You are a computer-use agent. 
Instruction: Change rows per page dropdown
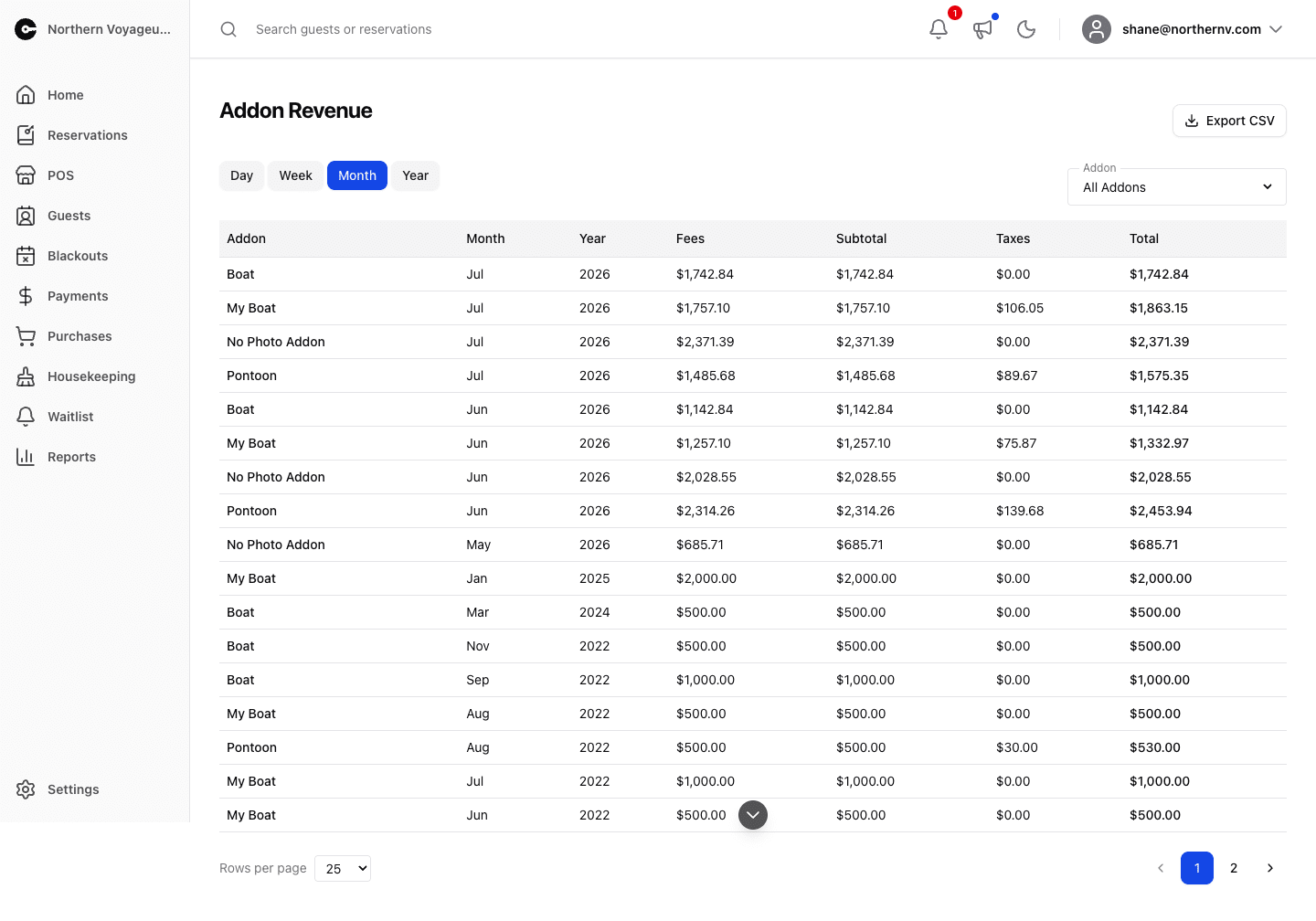point(343,868)
